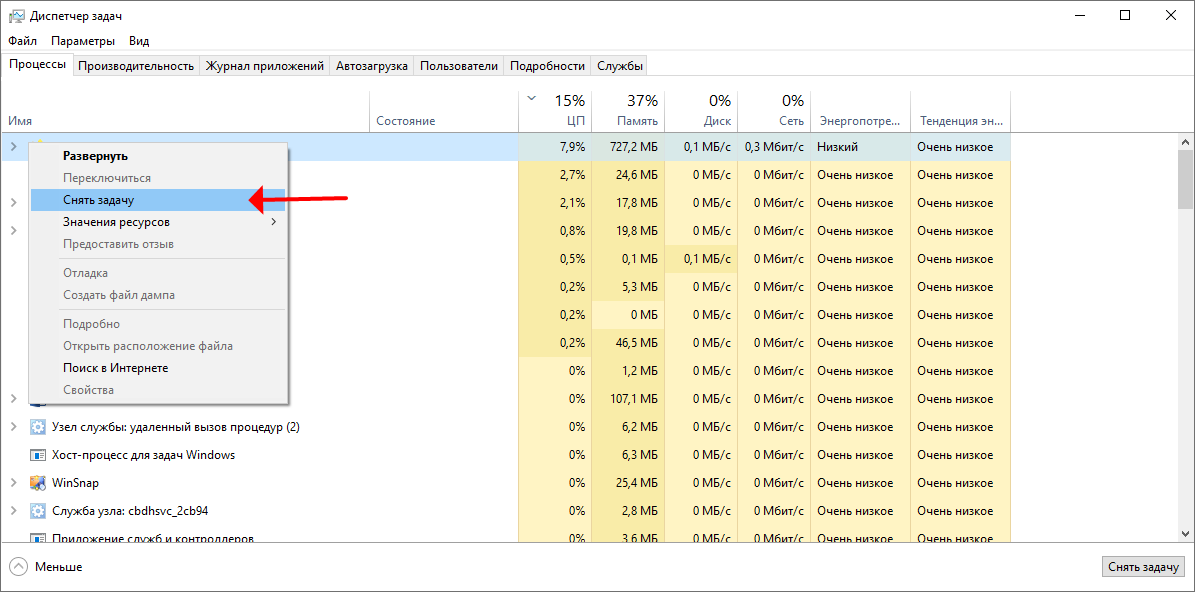The width and height of the screenshot is (1195, 592).
Task: Click the 46,5 МБ memory cell
Action: [x=628, y=343]
